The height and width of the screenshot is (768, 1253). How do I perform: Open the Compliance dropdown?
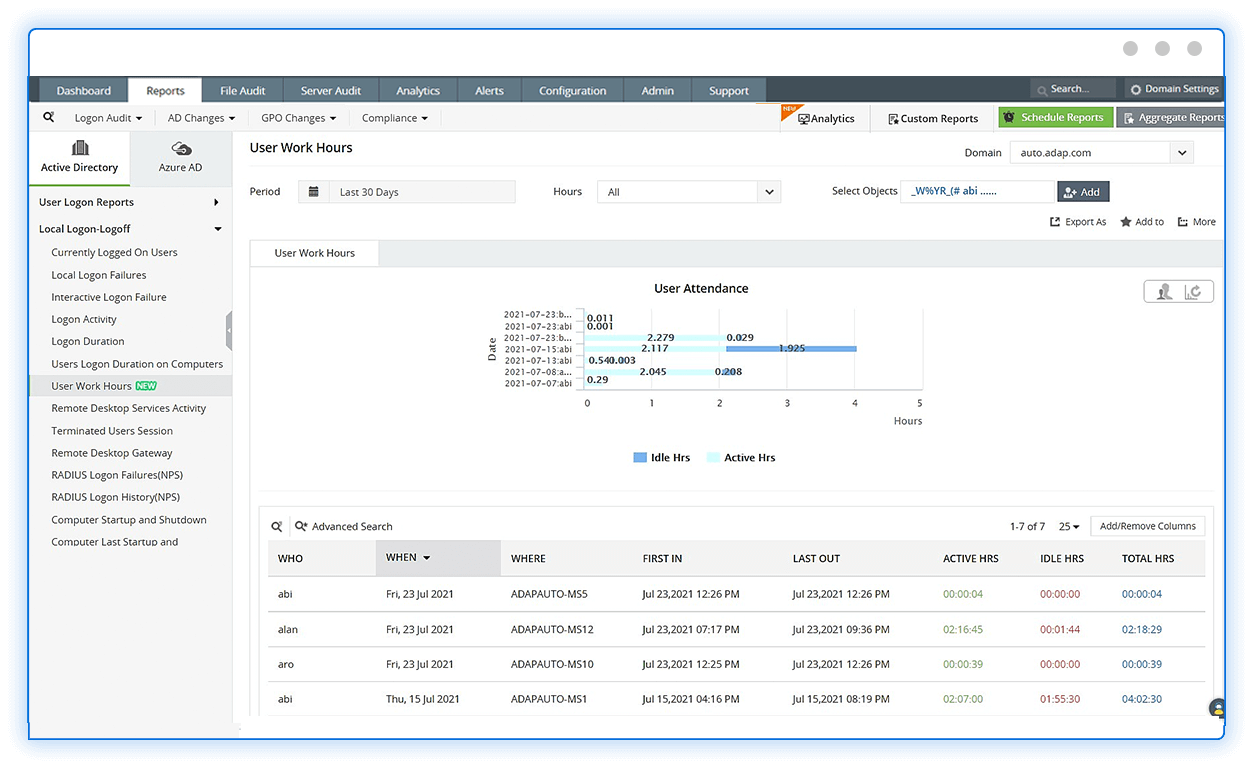[395, 118]
